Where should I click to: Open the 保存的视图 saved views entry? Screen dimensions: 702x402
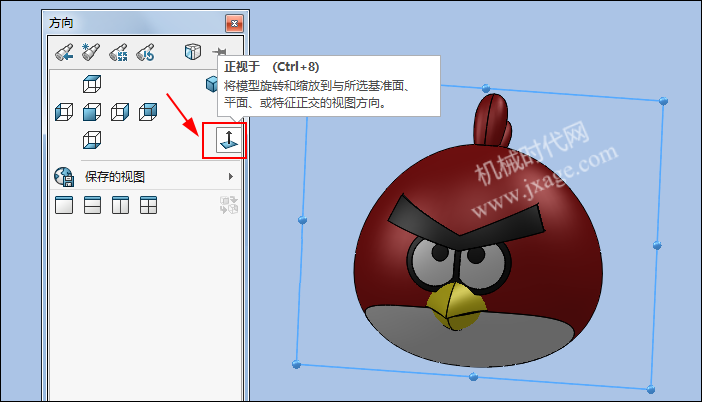145,176
